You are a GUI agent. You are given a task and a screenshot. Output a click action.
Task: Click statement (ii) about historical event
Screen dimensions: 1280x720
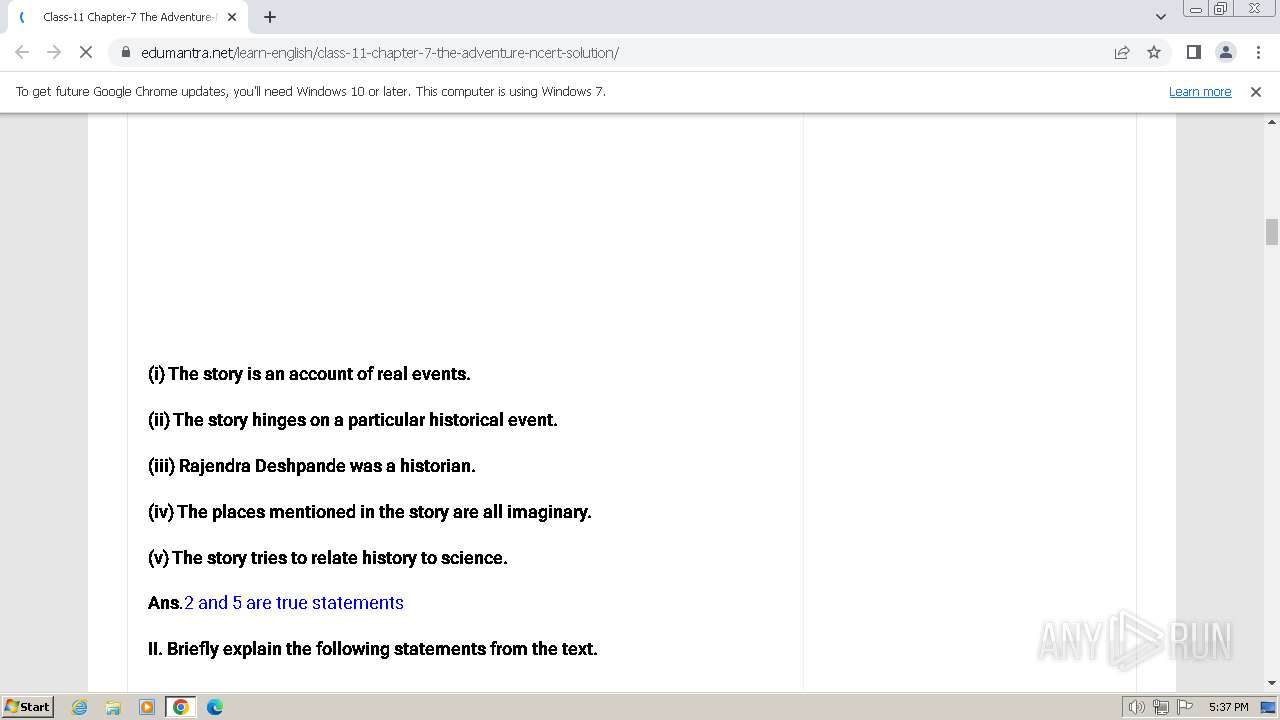[x=353, y=420]
